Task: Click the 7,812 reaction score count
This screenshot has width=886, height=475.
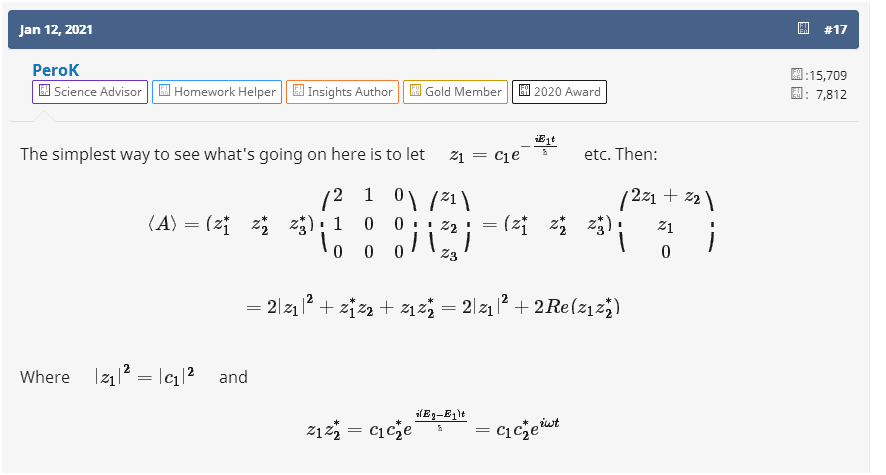Action: 830,94
